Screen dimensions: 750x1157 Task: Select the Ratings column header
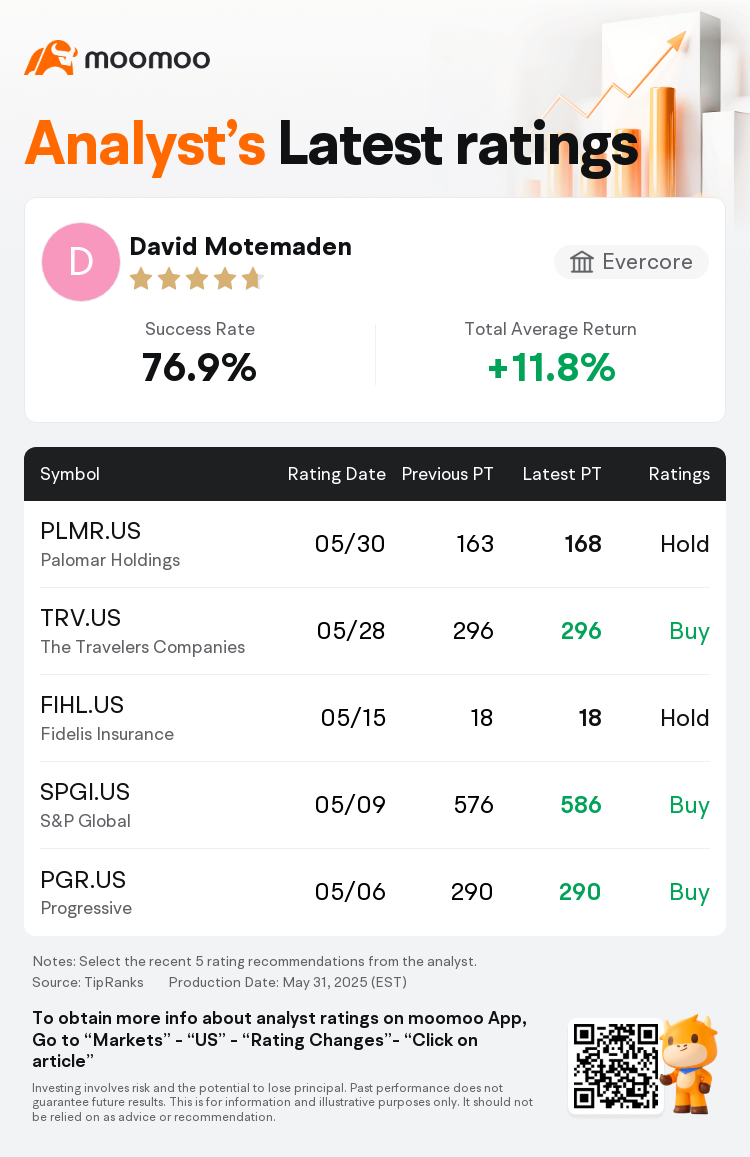679,474
